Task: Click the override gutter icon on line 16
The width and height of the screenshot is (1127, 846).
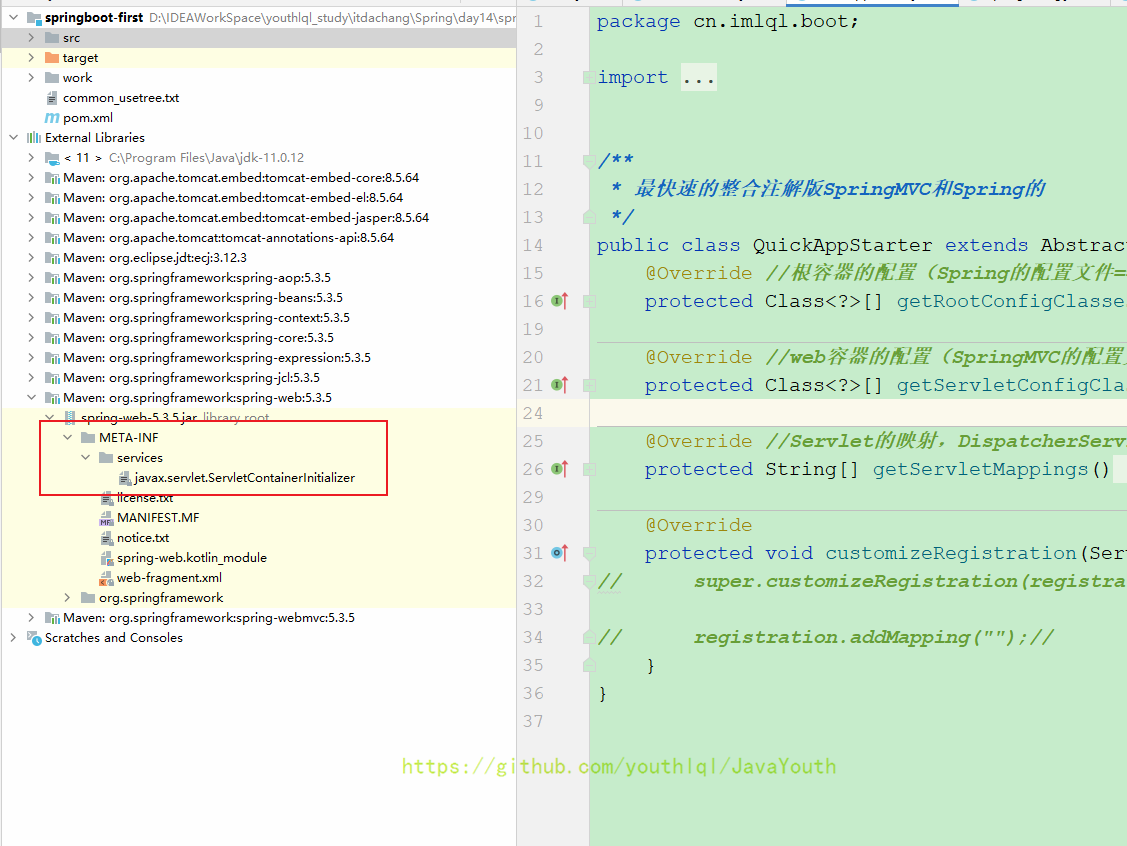Action: [x=559, y=301]
